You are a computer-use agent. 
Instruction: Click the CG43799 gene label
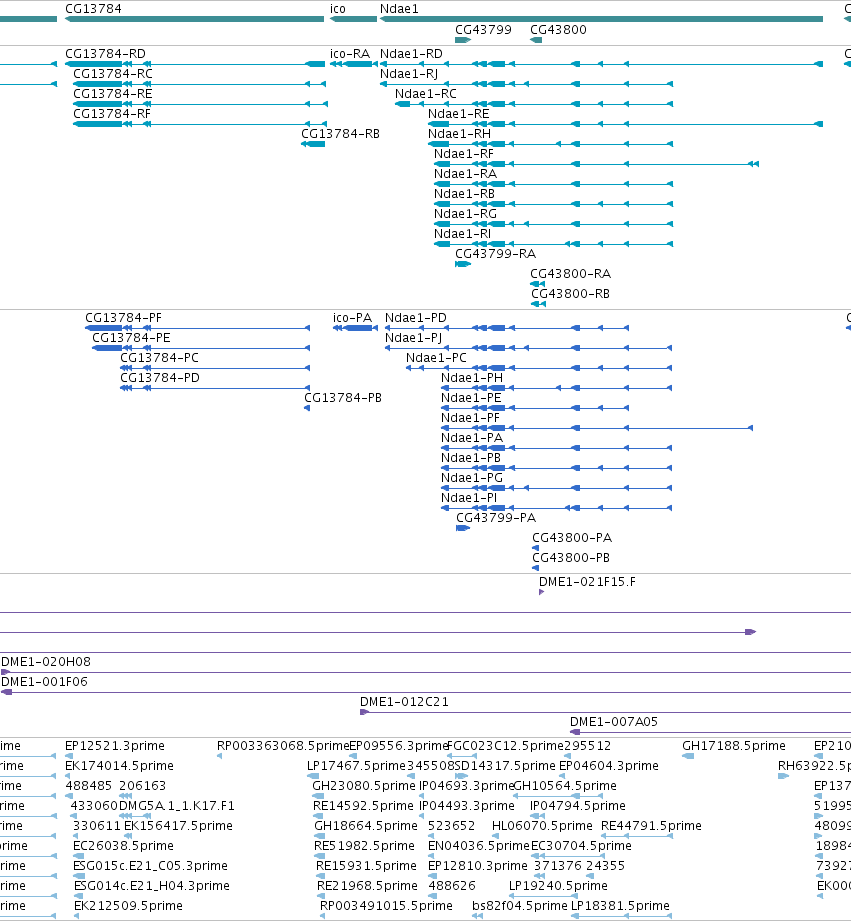pyautogui.click(x=483, y=29)
